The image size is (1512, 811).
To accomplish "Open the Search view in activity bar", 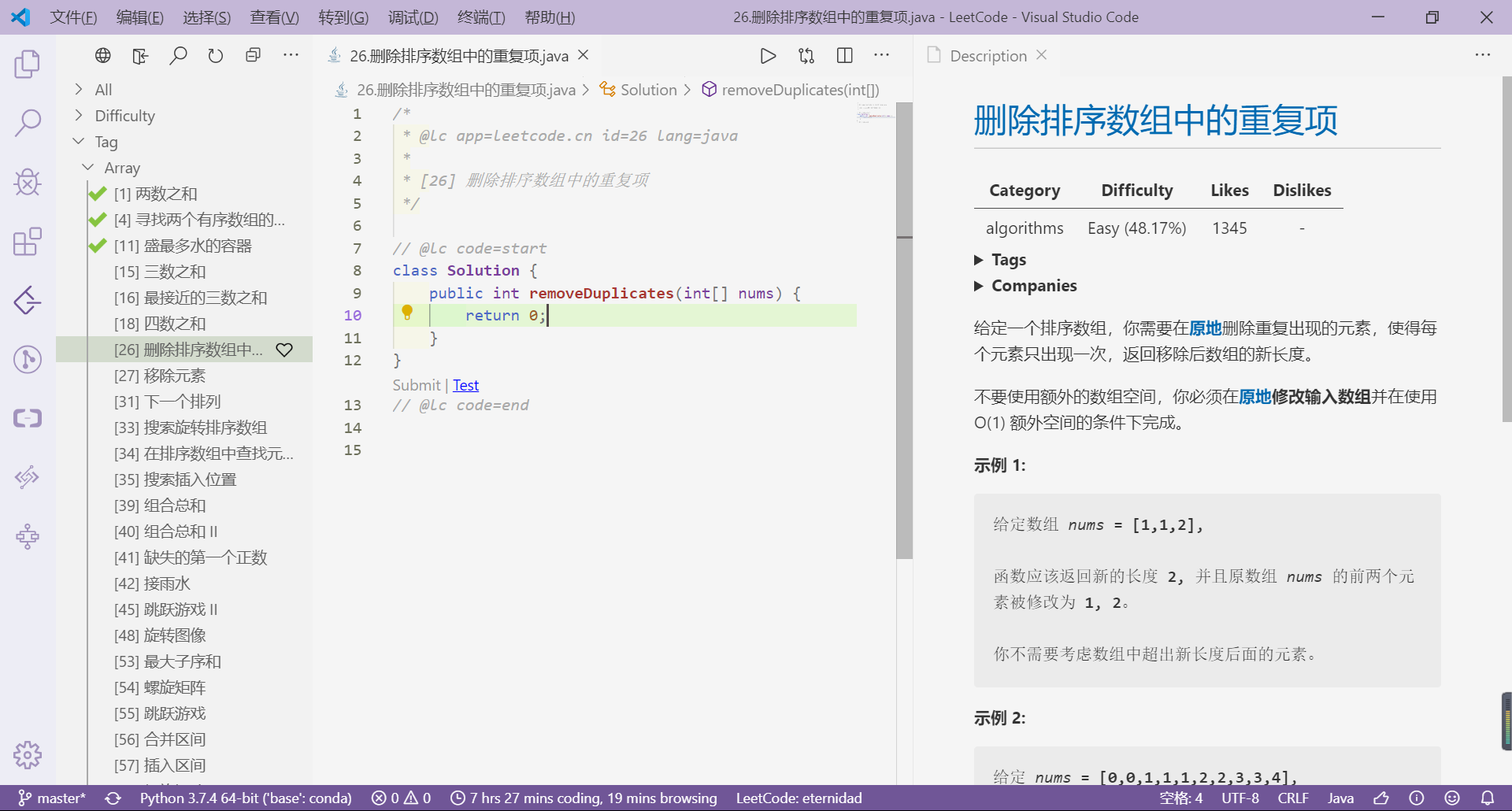I will 28,123.
